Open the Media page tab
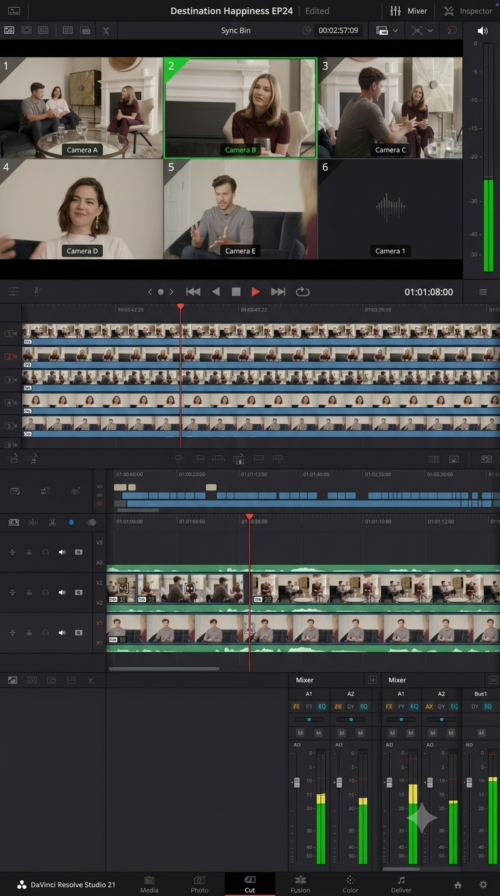Viewport: 500px width, 896px height. click(149, 884)
